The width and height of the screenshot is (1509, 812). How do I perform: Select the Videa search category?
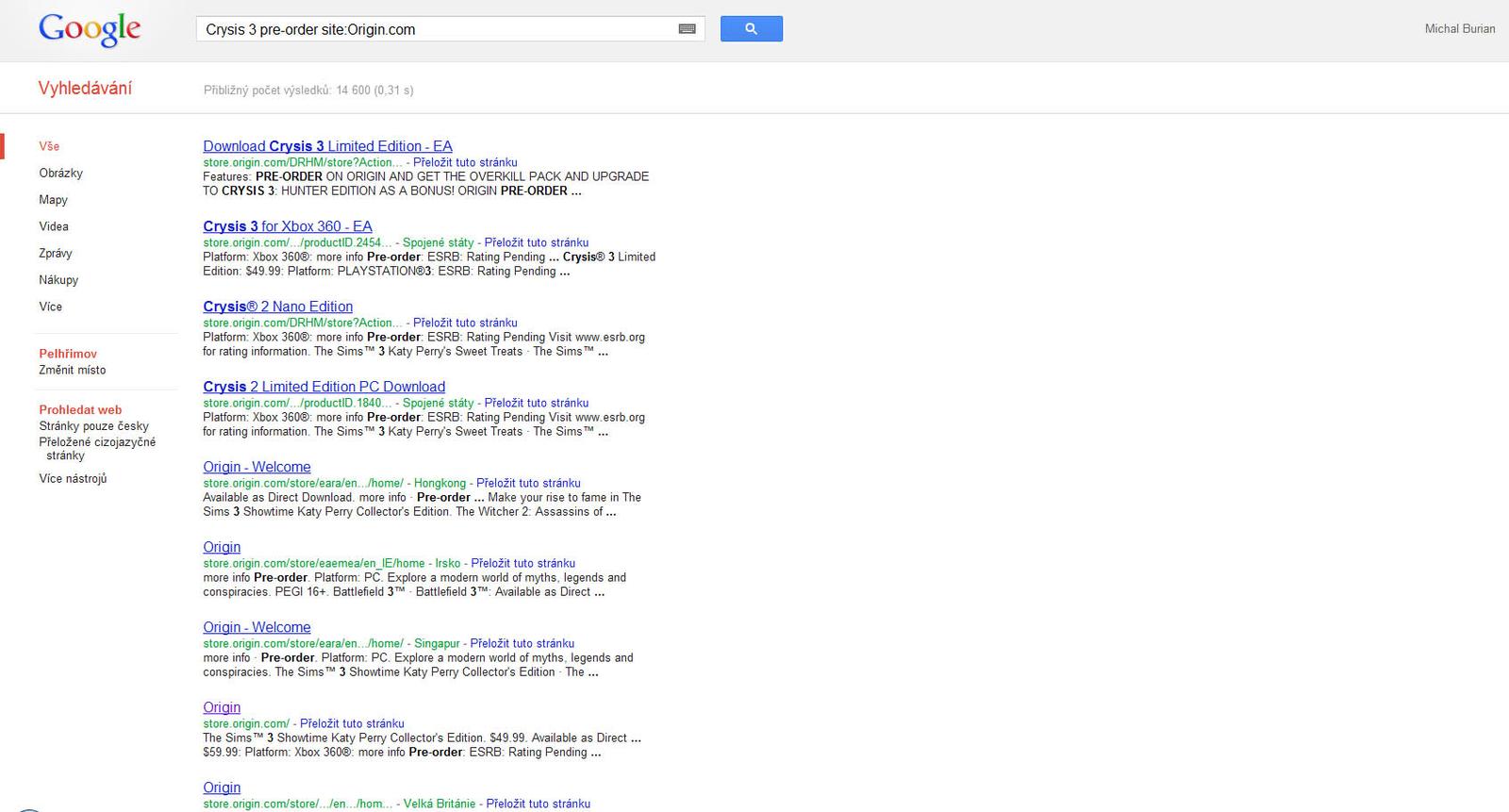coord(54,226)
